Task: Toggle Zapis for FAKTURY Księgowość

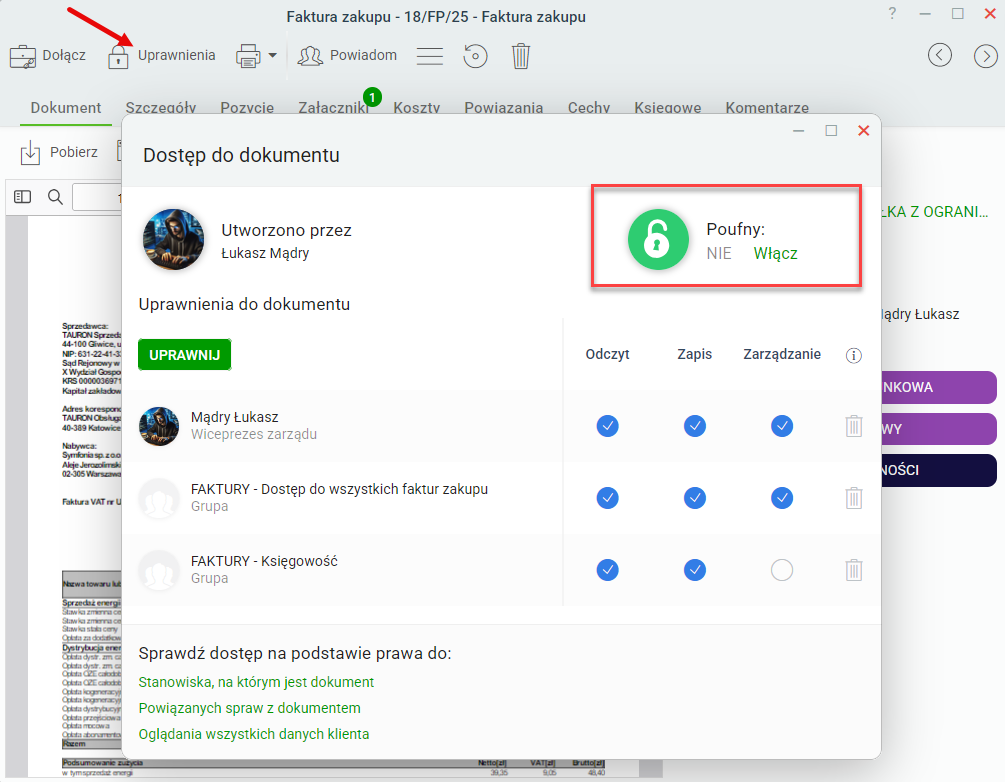Action: coord(695,570)
